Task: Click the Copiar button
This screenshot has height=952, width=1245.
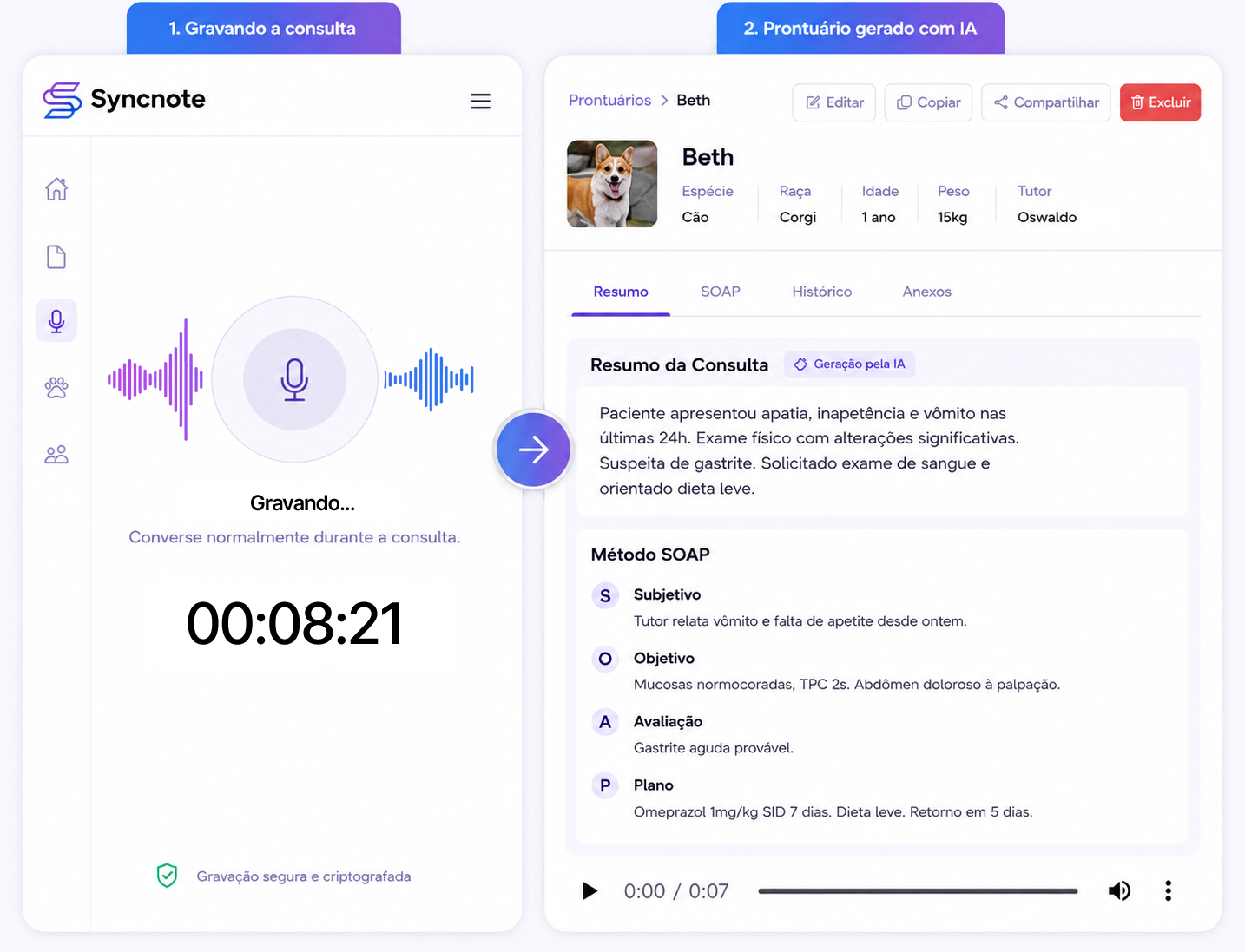Action: coord(928,102)
